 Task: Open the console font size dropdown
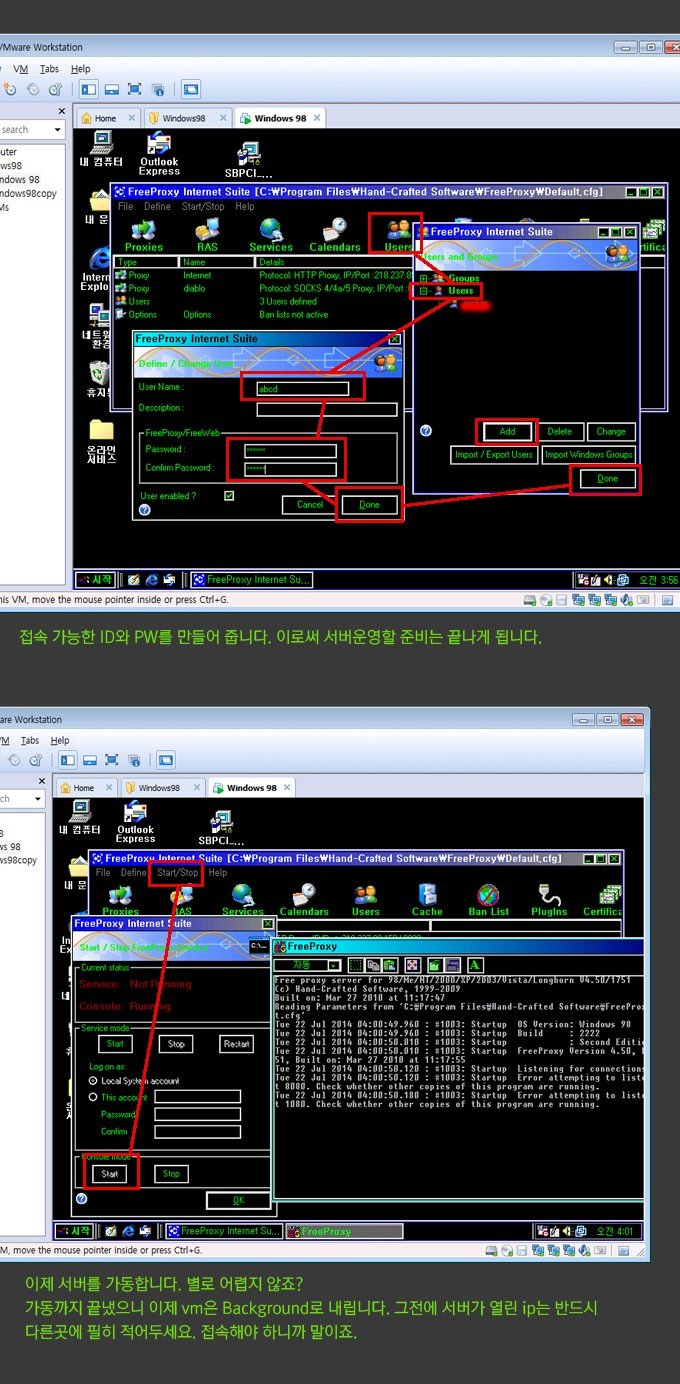[334, 965]
